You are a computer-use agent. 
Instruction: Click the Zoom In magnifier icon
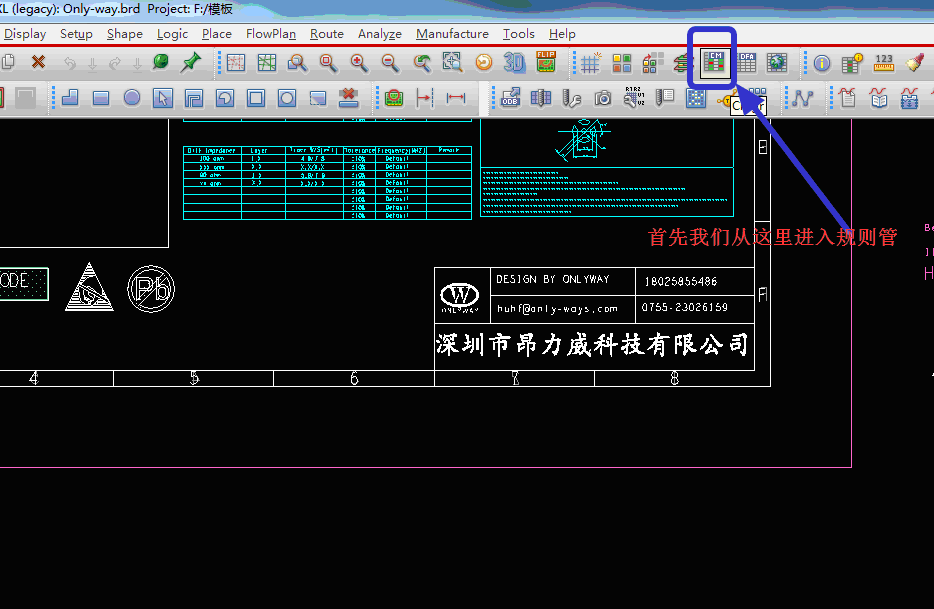pyautogui.click(x=358, y=63)
